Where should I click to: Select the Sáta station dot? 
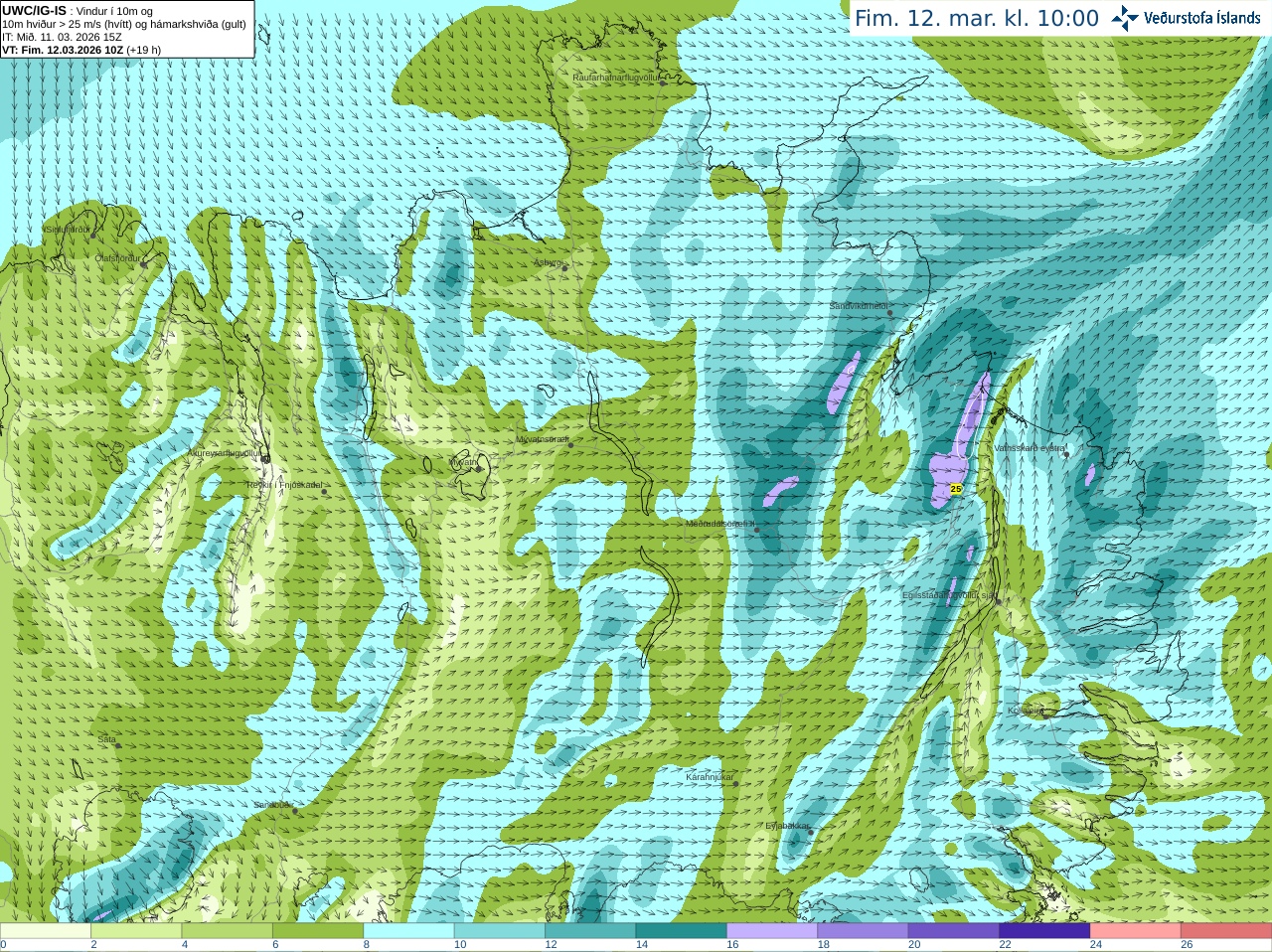click(118, 745)
